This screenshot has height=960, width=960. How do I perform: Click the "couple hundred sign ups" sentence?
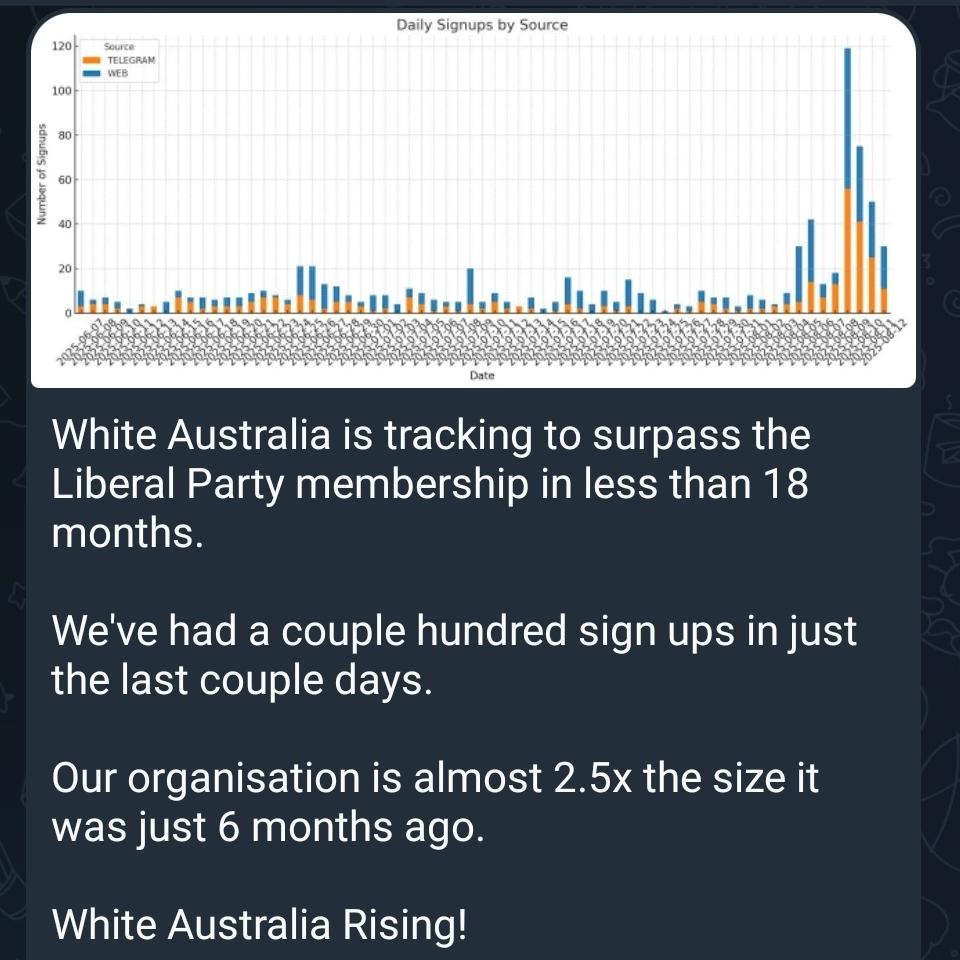click(x=455, y=631)
